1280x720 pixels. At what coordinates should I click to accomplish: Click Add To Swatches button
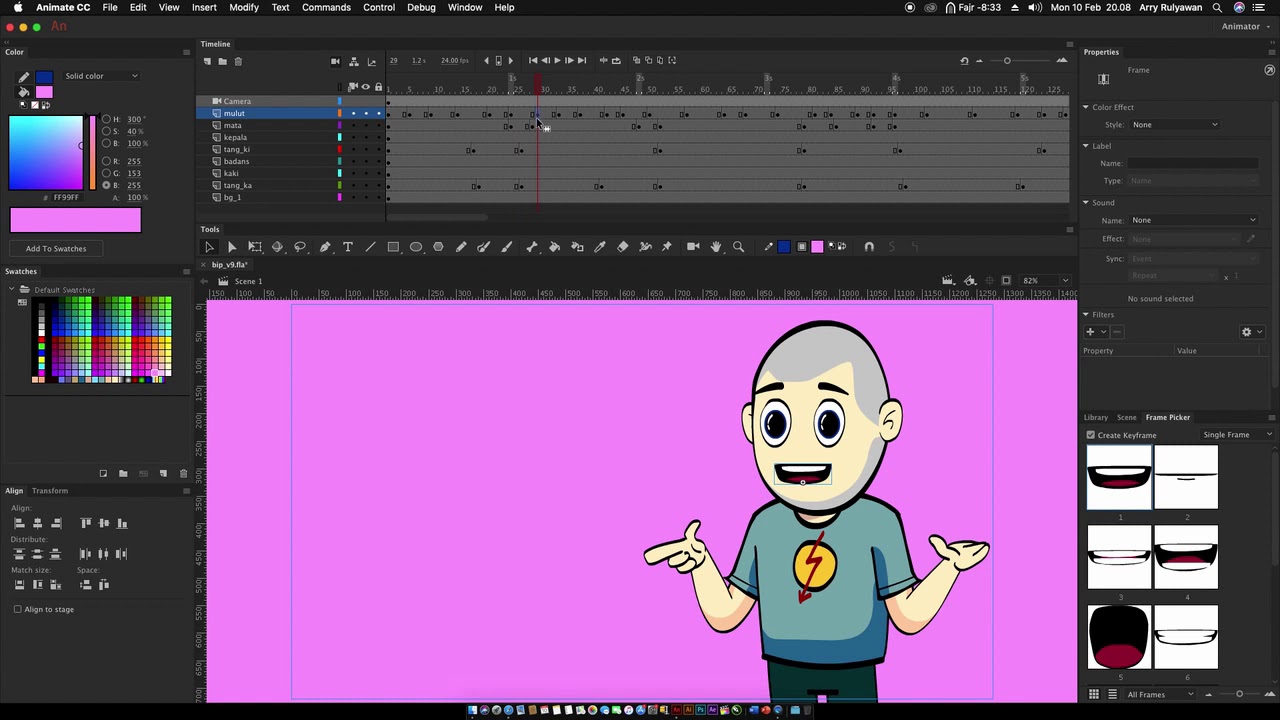56,248
